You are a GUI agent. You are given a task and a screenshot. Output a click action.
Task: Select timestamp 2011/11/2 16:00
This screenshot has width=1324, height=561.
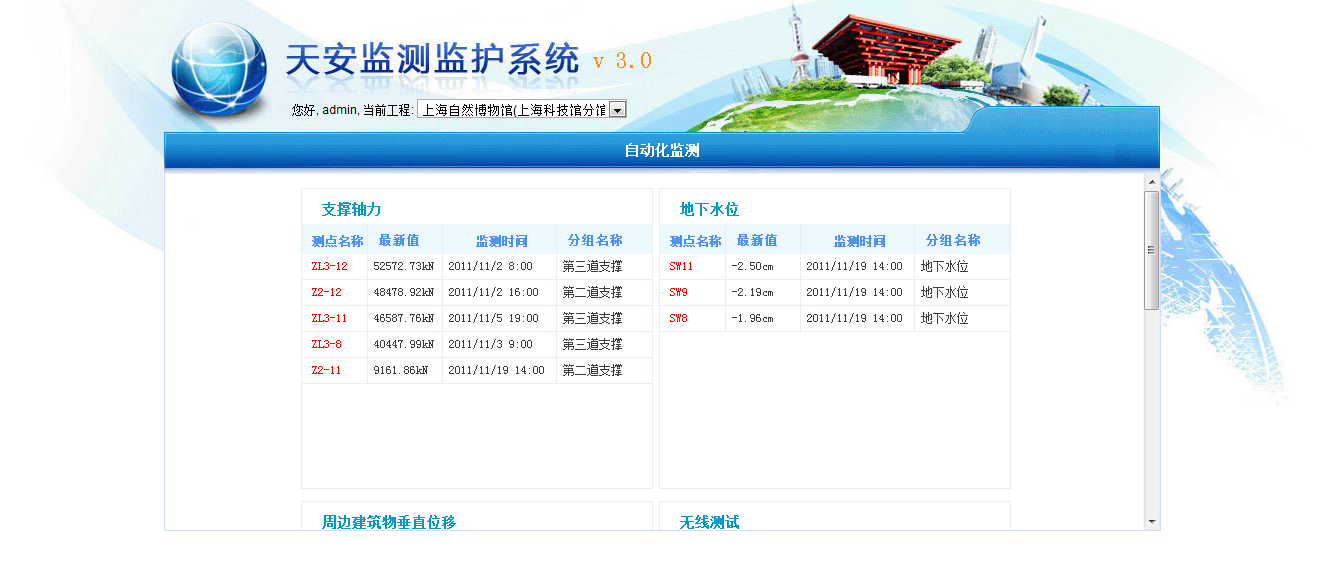point(493,293)
